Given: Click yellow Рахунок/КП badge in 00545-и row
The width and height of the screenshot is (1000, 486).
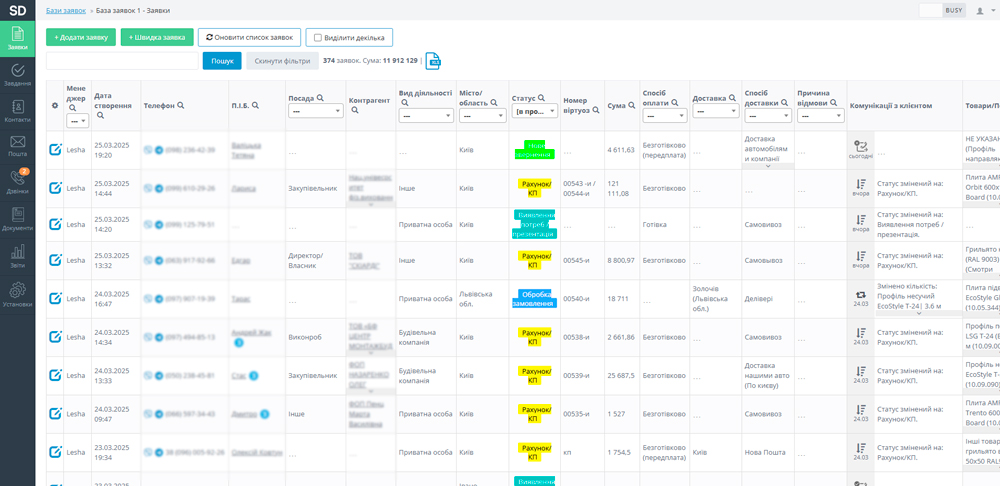Looking at the screenshot, I should (x=534, y=260).
